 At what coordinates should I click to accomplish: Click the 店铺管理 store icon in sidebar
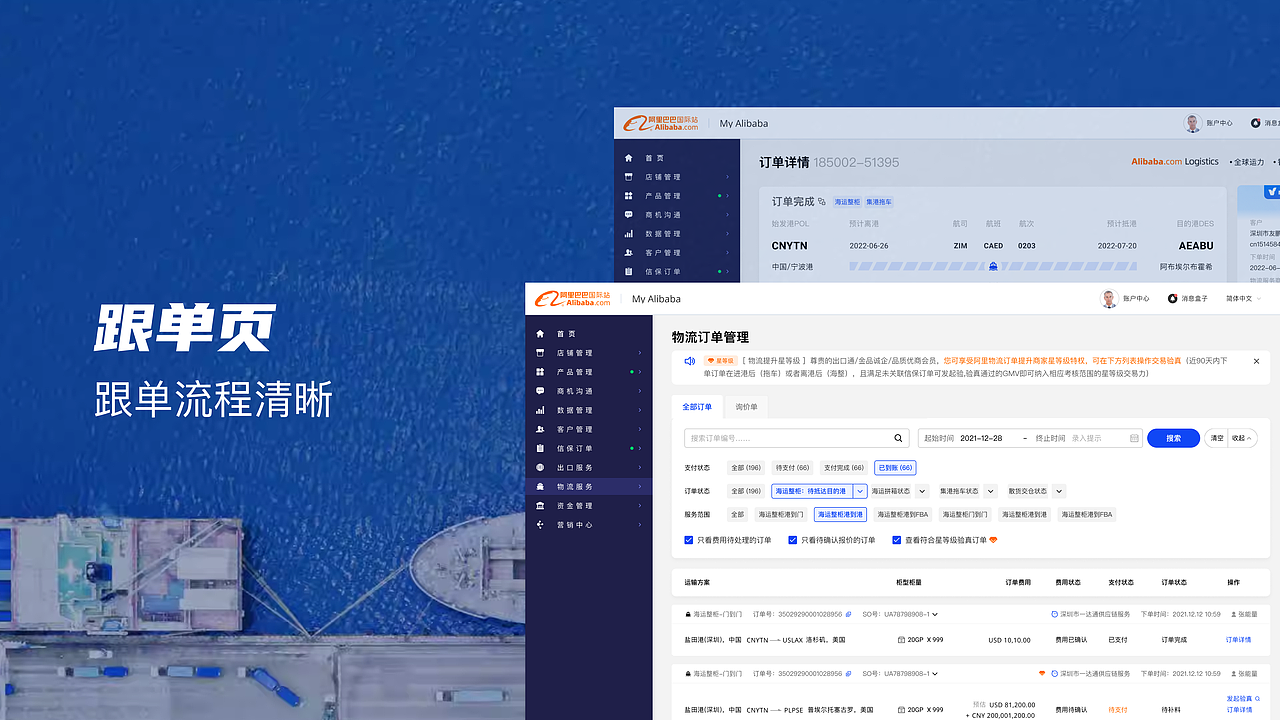540,353
